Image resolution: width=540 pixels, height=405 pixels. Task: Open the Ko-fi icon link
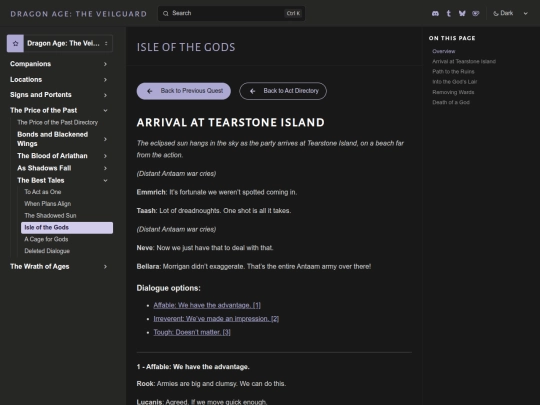[x=476, y=13]
